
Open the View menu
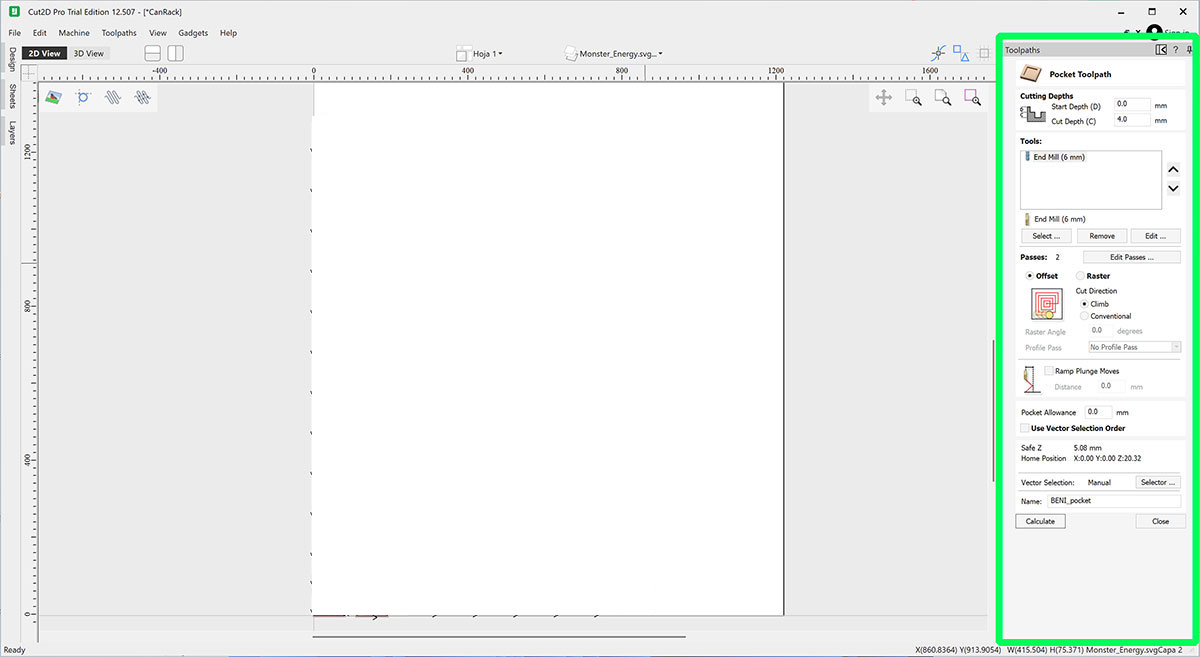click(x=158, y=33)
